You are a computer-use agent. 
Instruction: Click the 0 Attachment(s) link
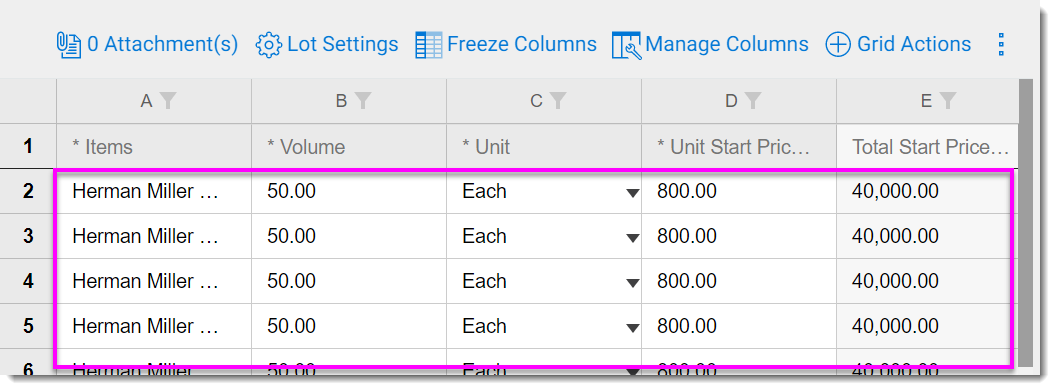163,44
